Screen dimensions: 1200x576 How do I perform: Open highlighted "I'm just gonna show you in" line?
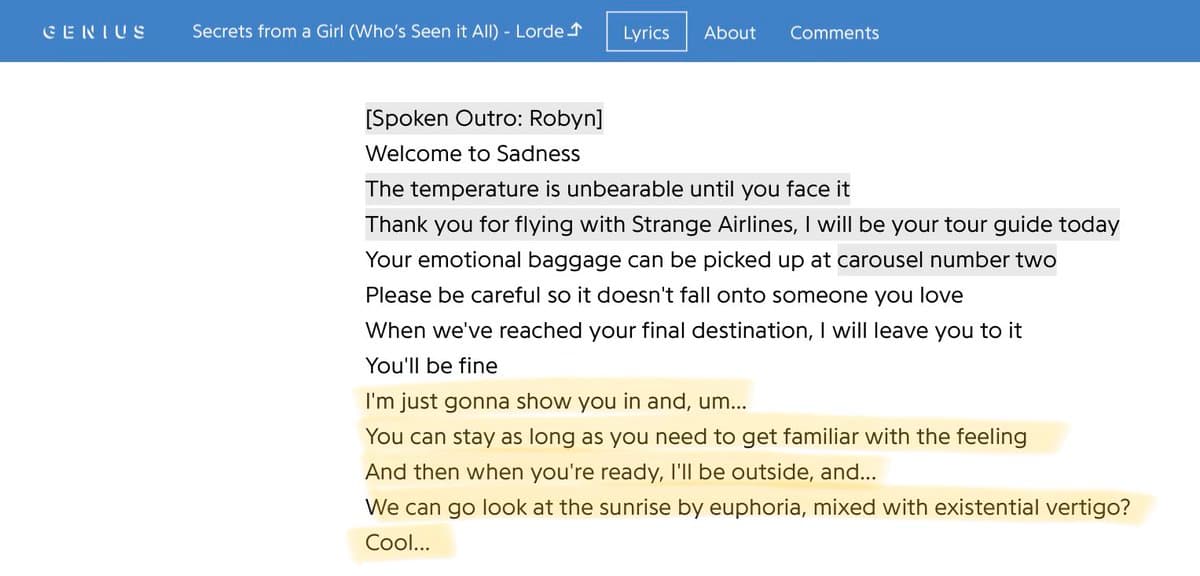(555, 402)
